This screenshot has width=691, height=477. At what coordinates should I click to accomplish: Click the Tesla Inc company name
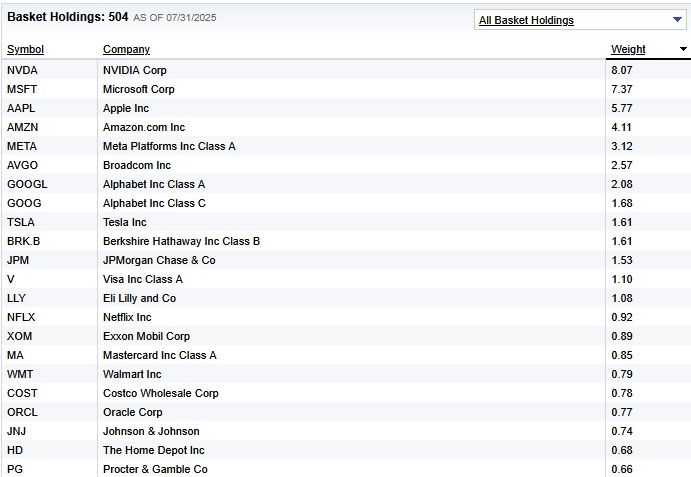(125, 222)
